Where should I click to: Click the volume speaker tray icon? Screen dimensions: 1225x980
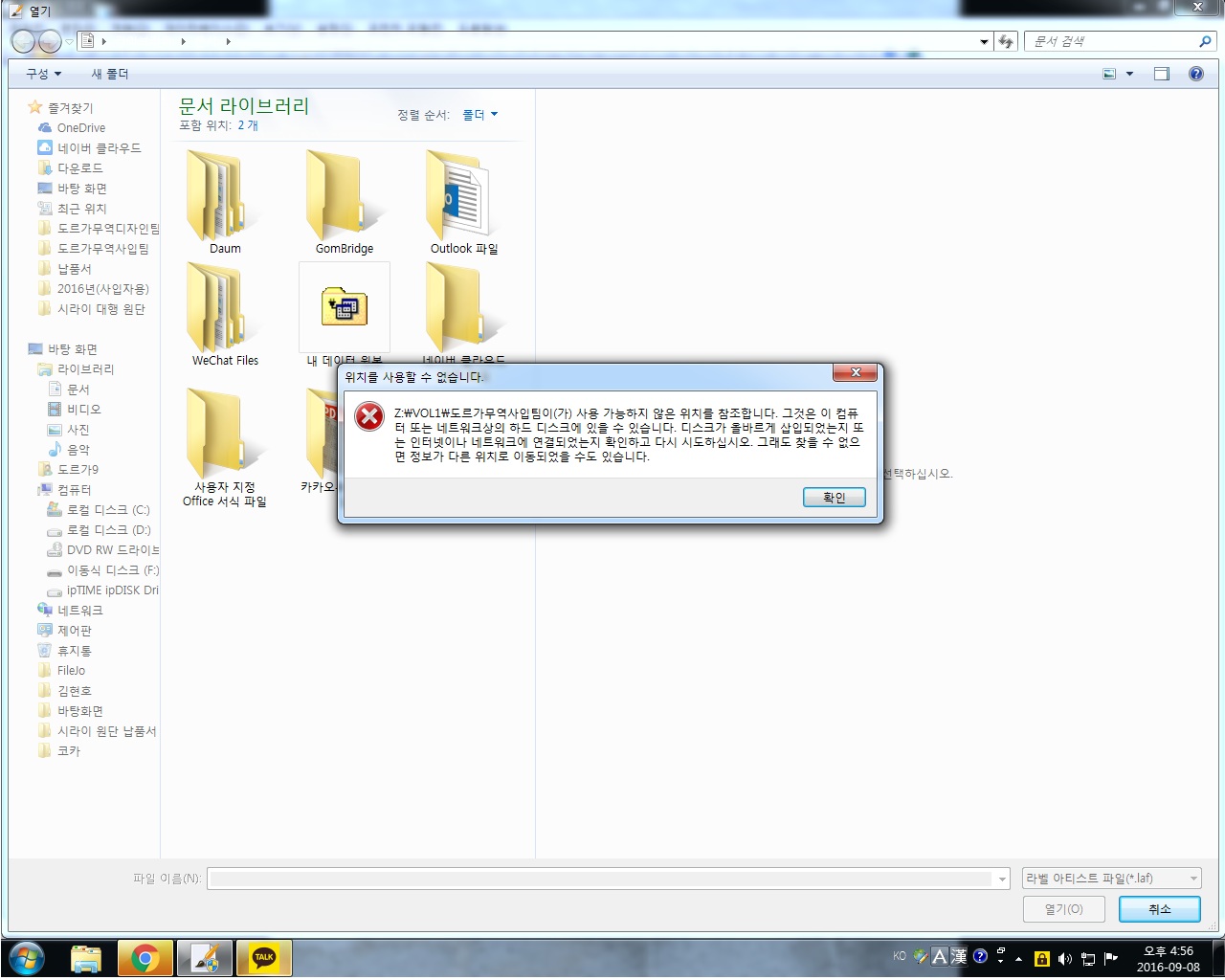[x=1065, y=959]
